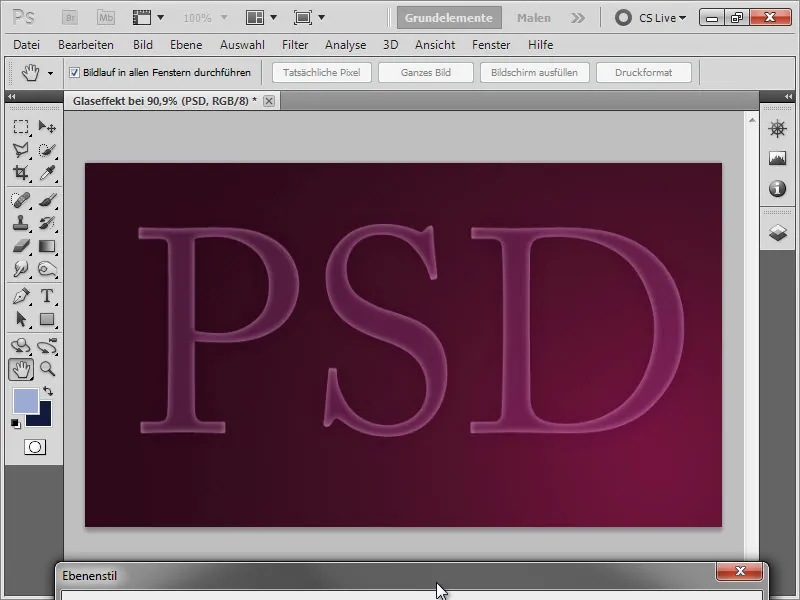Open the foreground color swatch
This screenshot has height=600, width=800.
point(26,401)
